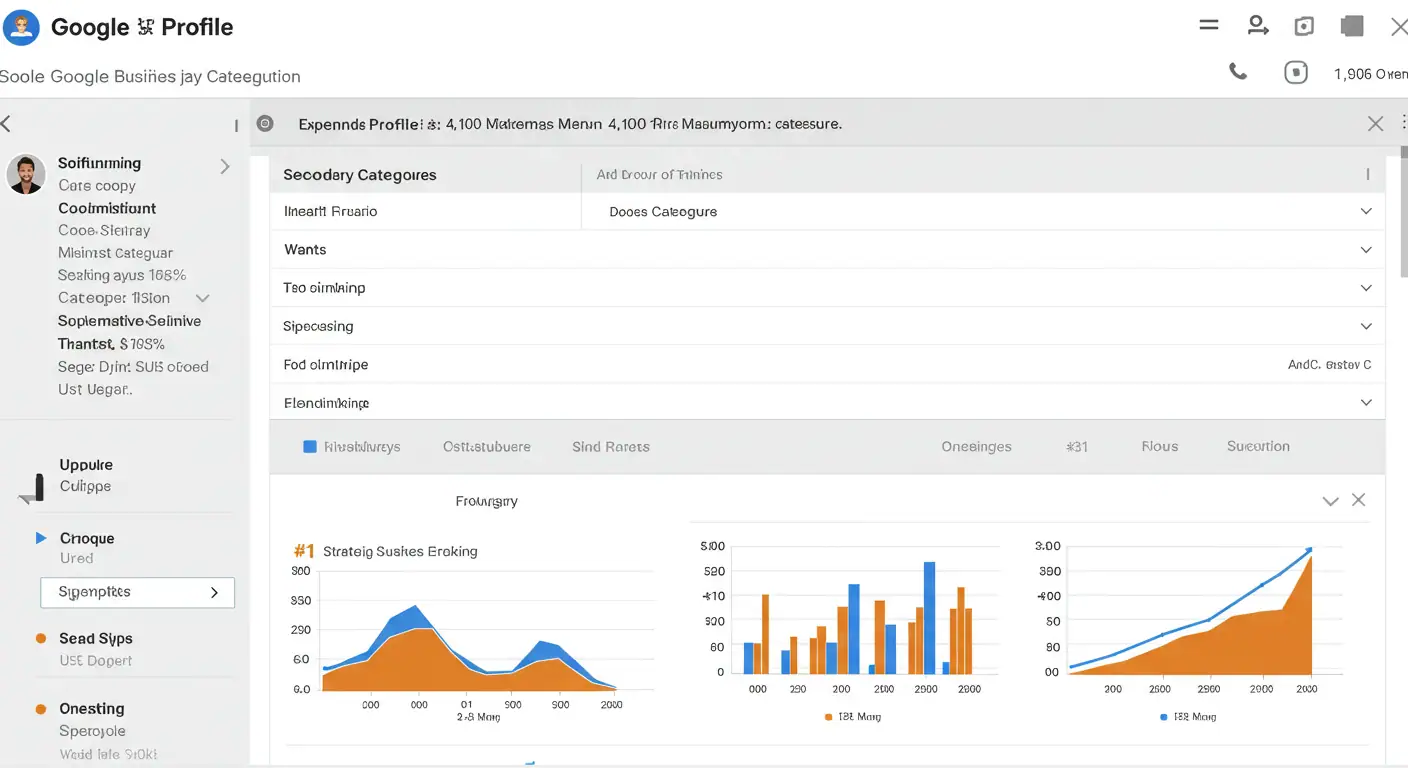Click the orange legend square under bar chart

click(829, 717)
